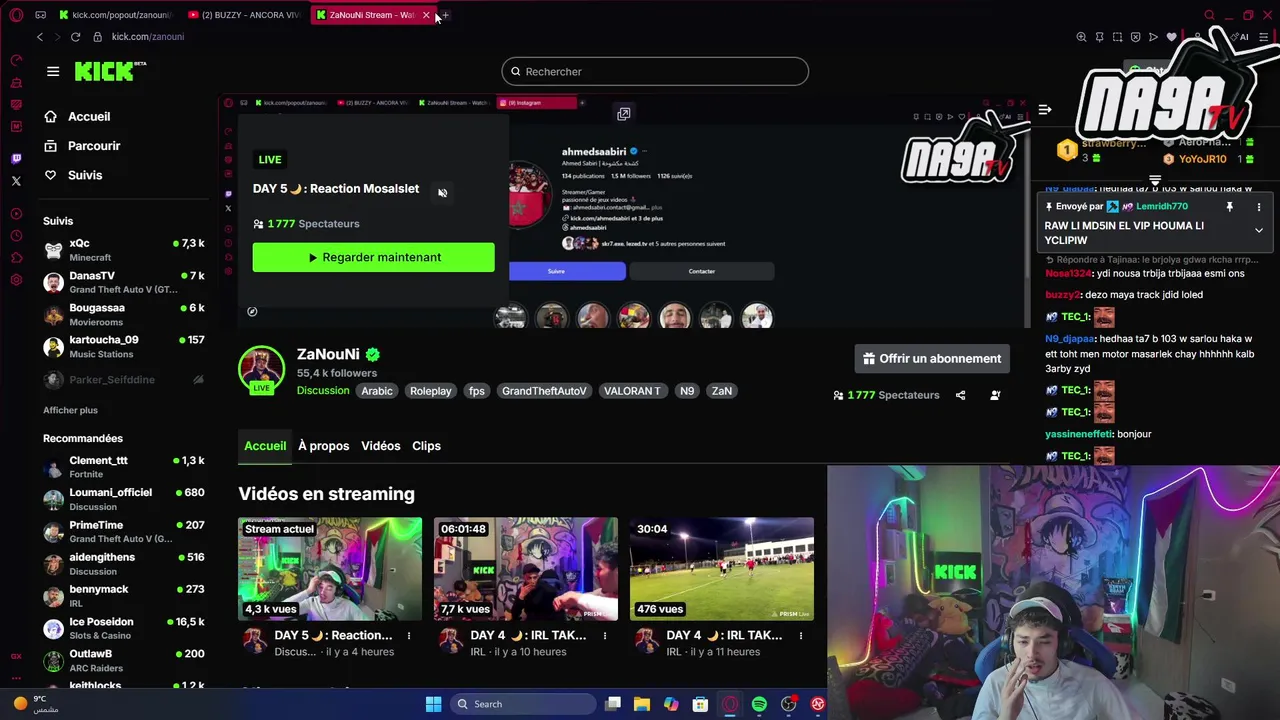This screenshot has width=1280, height=720.
Task: Open the Discussion category link
Action: pyautogui.click(x=323, y=391)
